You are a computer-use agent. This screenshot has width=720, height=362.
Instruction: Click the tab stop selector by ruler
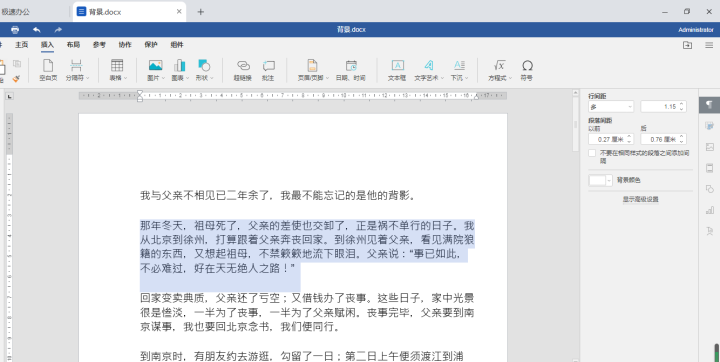[x=10, y=96]
